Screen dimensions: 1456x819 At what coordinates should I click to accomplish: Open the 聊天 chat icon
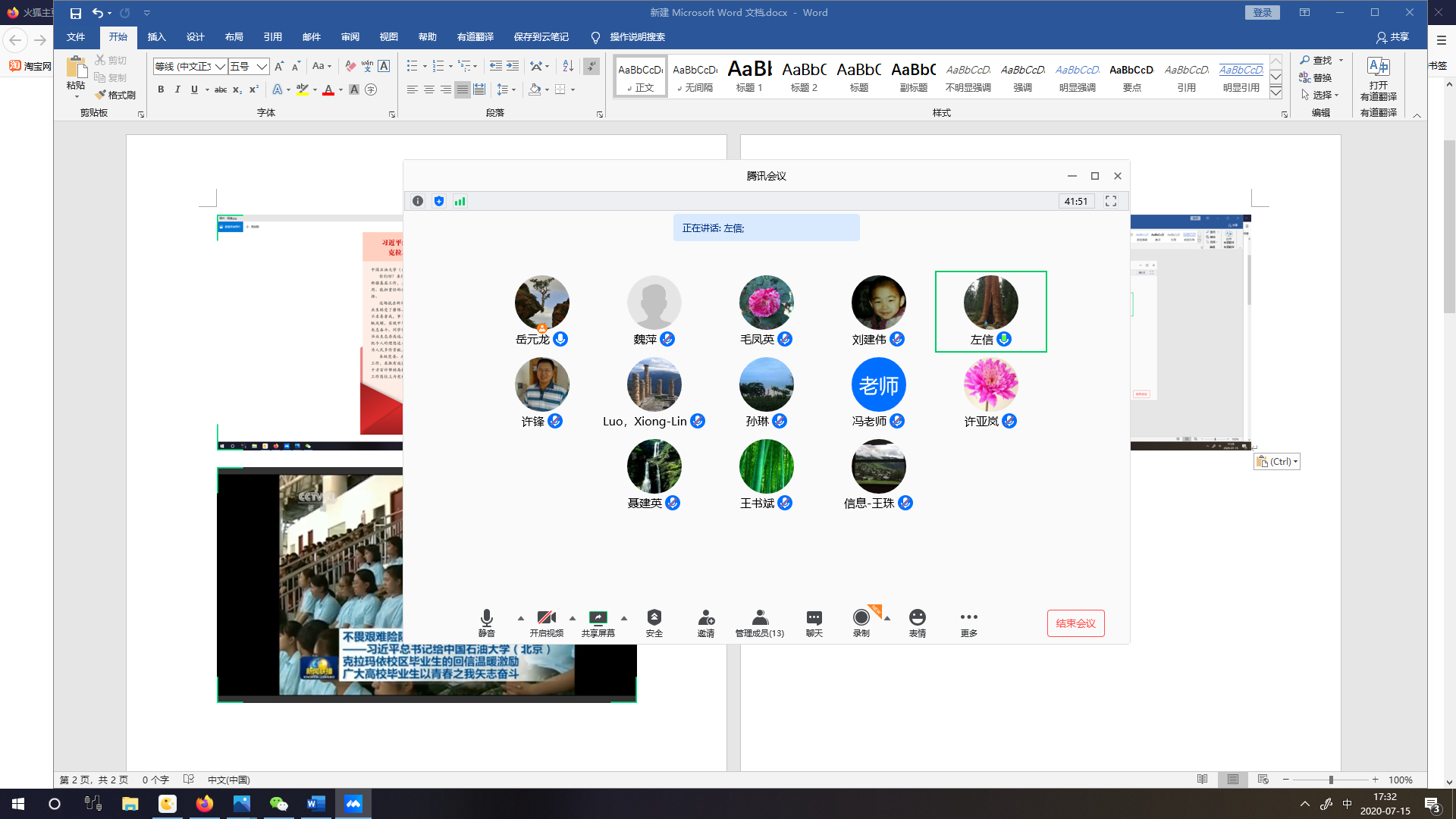click(x=814, y=618)
